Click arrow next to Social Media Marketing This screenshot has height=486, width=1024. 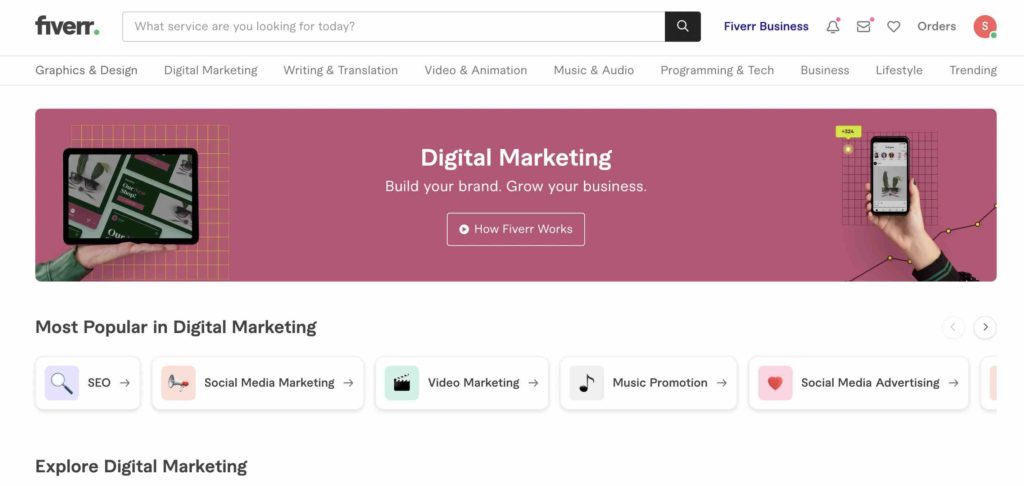click(348, 383)
